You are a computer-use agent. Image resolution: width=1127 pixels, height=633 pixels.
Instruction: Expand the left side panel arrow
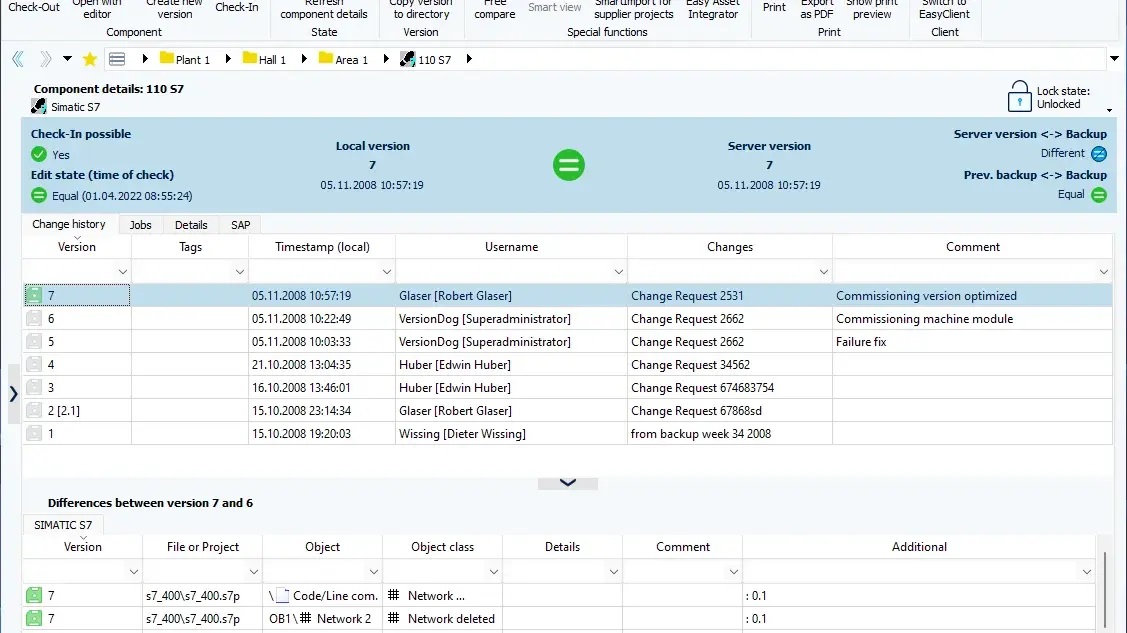[13, 394]
